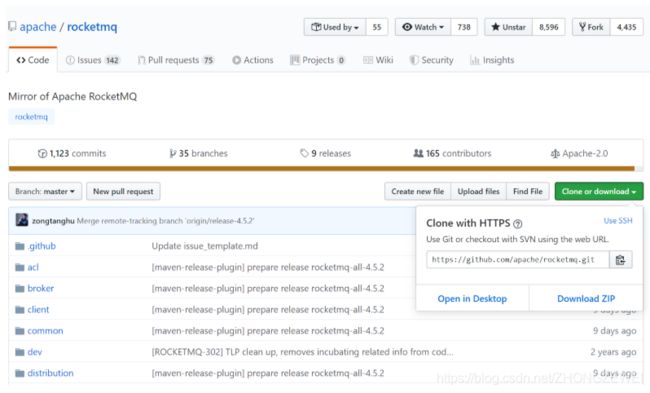Image resolution: width=650 pixels, height=393 pixels.
Task: View the 9 releases
Action: coord(325,153)
